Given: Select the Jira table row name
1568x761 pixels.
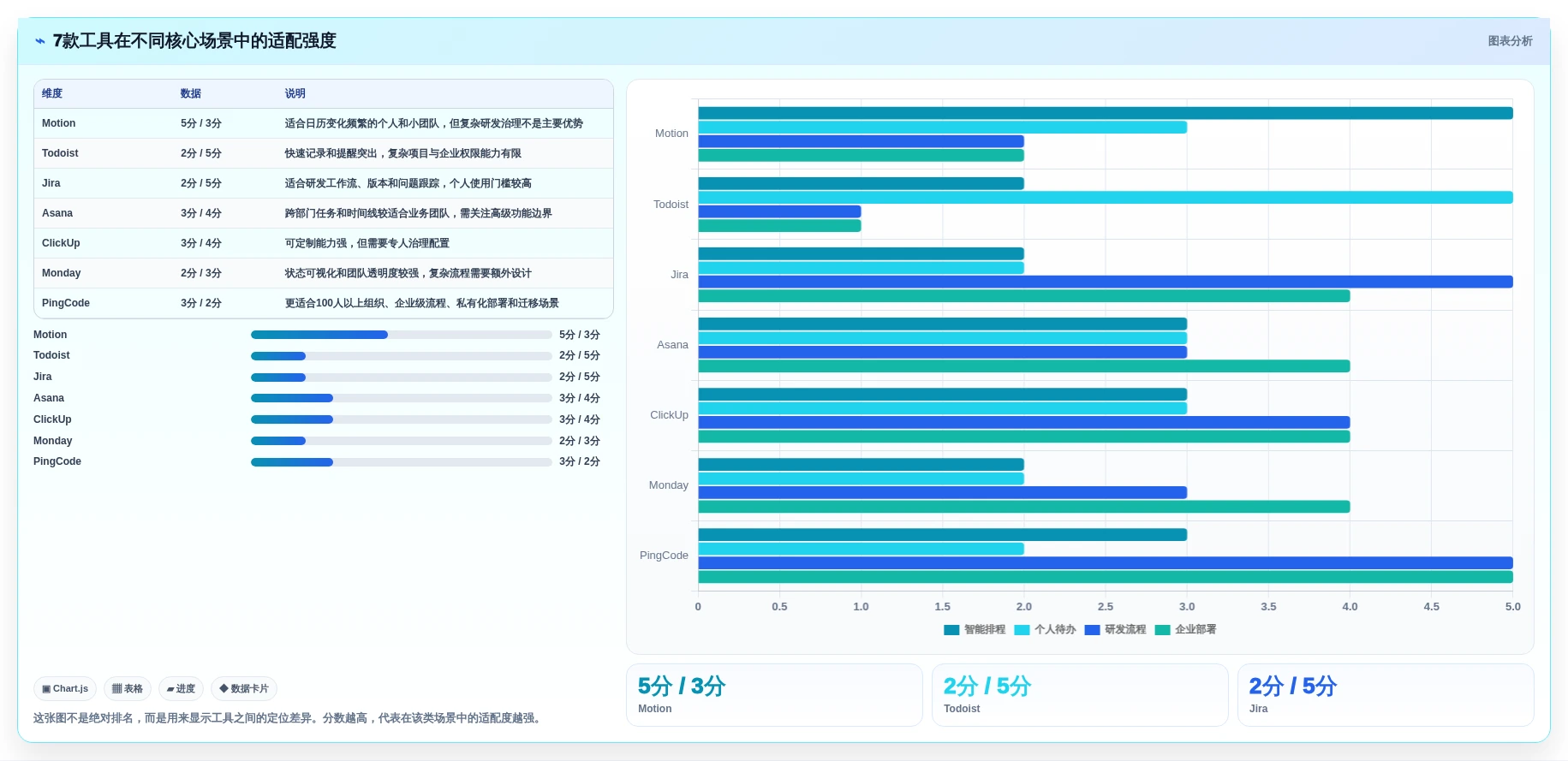Looking at the screenshot, I should [x=51, y=183].
